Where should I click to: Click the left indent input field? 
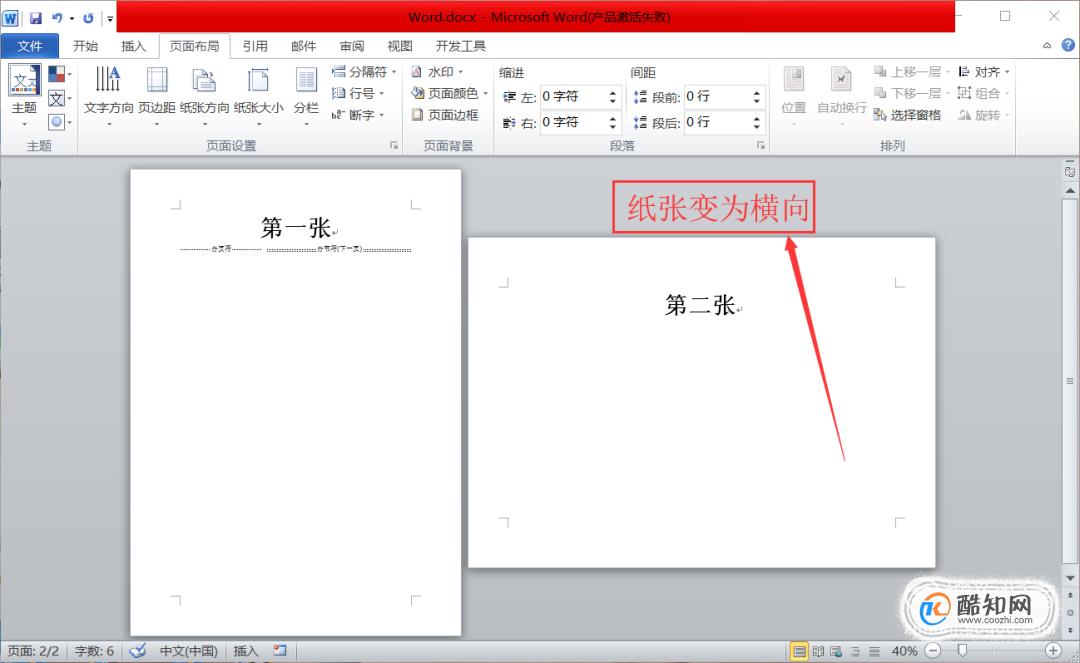(x=573, y=96)
